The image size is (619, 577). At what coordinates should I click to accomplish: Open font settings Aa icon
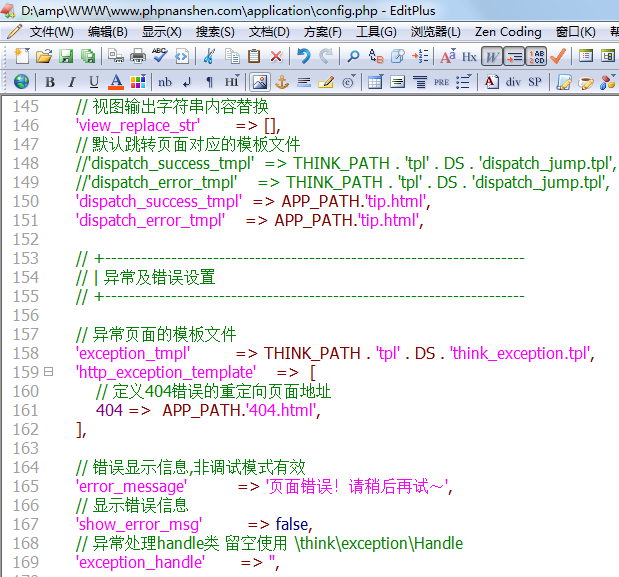click(x=448, y=56)
